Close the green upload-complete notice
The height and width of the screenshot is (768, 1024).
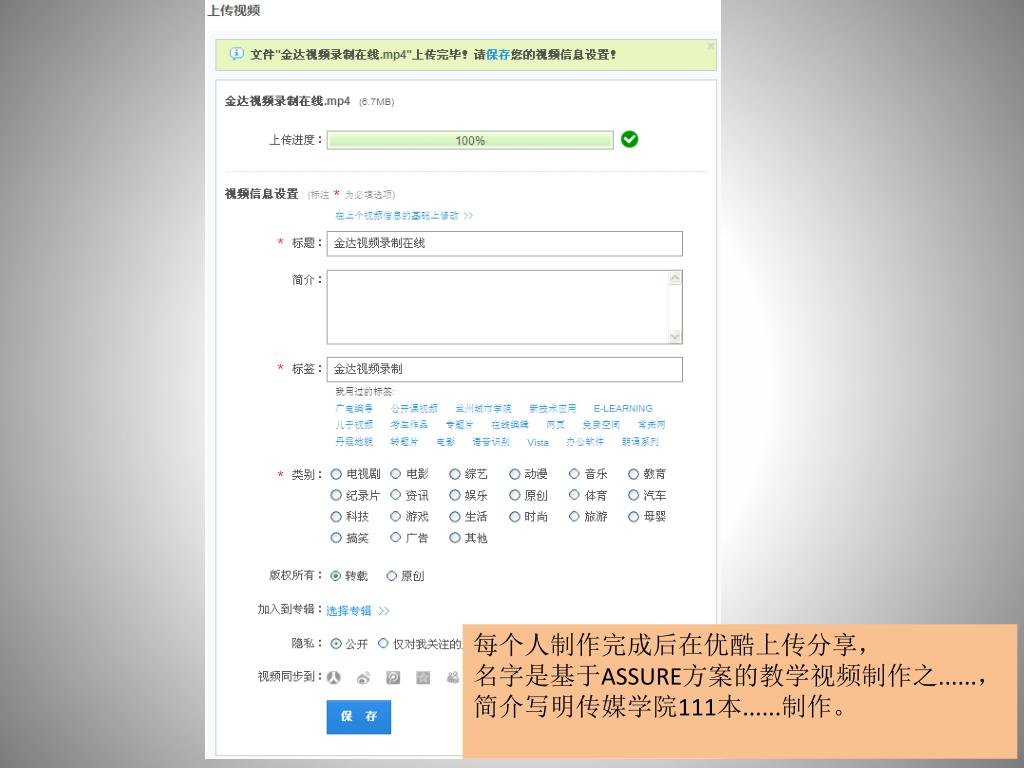(711, 46)
